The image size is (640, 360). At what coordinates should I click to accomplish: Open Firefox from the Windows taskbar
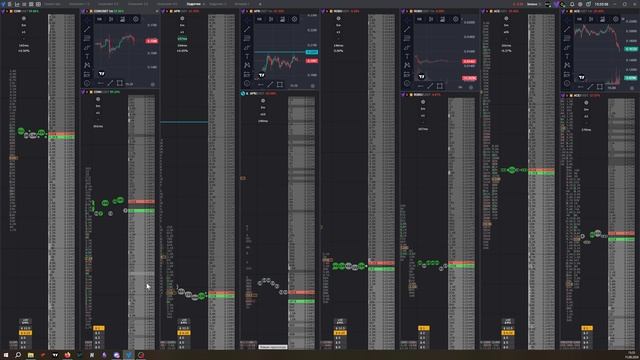(67, 355)
